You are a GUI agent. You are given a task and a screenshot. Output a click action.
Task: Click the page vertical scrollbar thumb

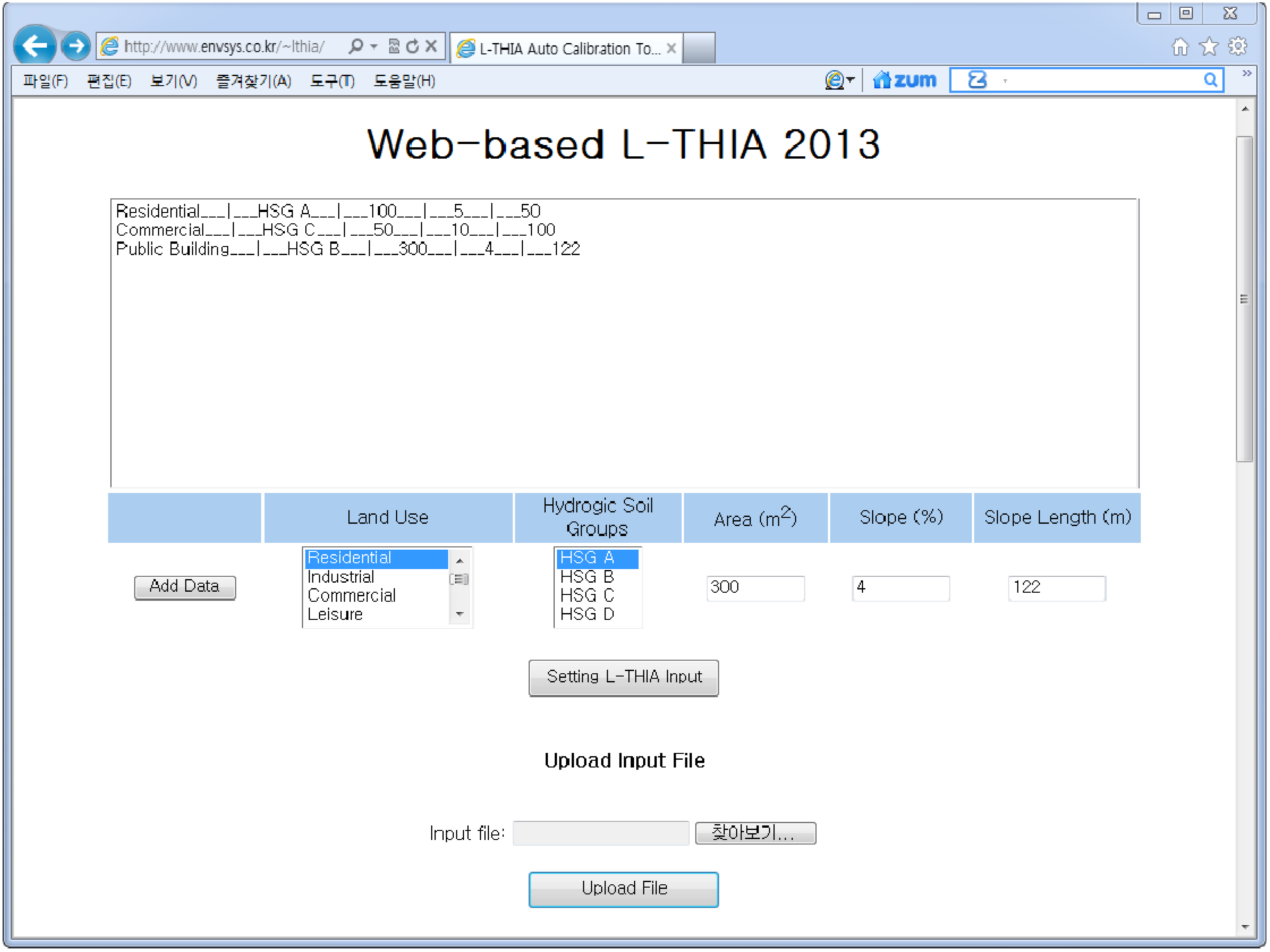point(1244,298)
